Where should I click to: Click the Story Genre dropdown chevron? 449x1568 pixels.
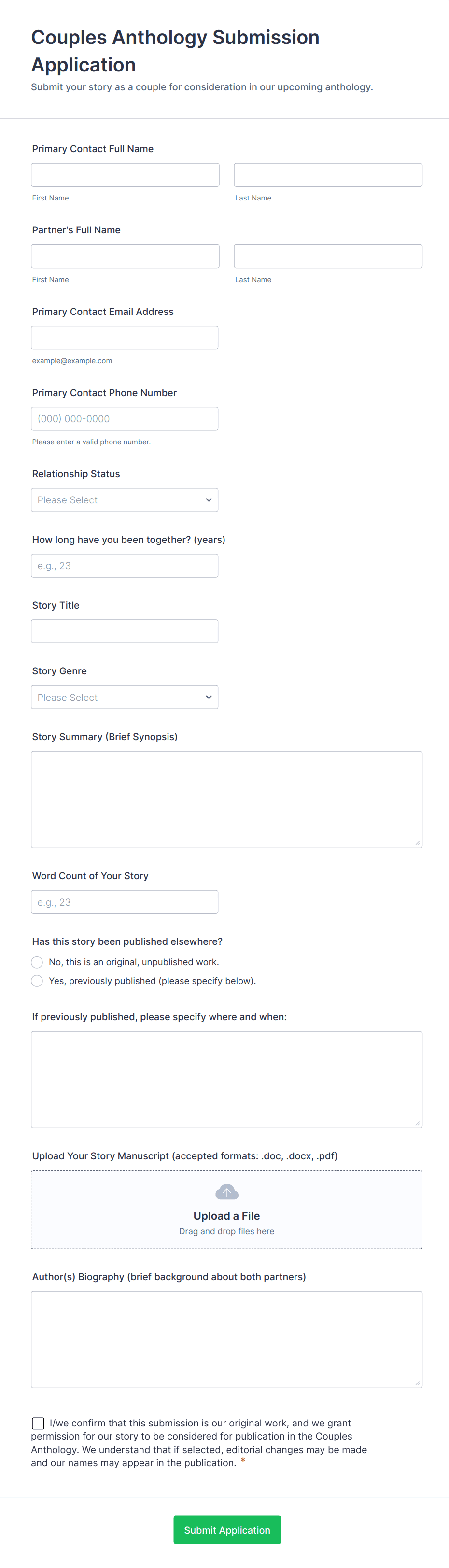tap(209, 697)
